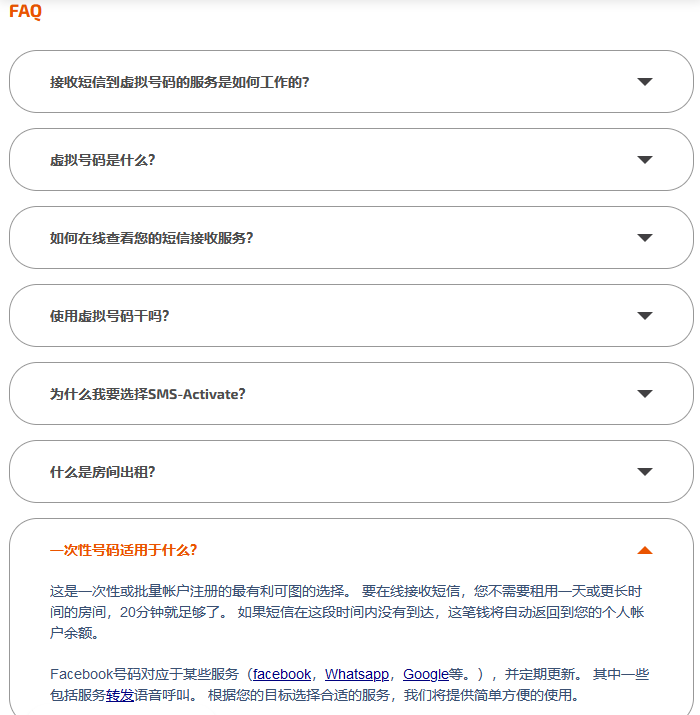Click the down arrow beside 什么是房间出租
Viewport: 700px width, 715px height.
tap(645, 472)
